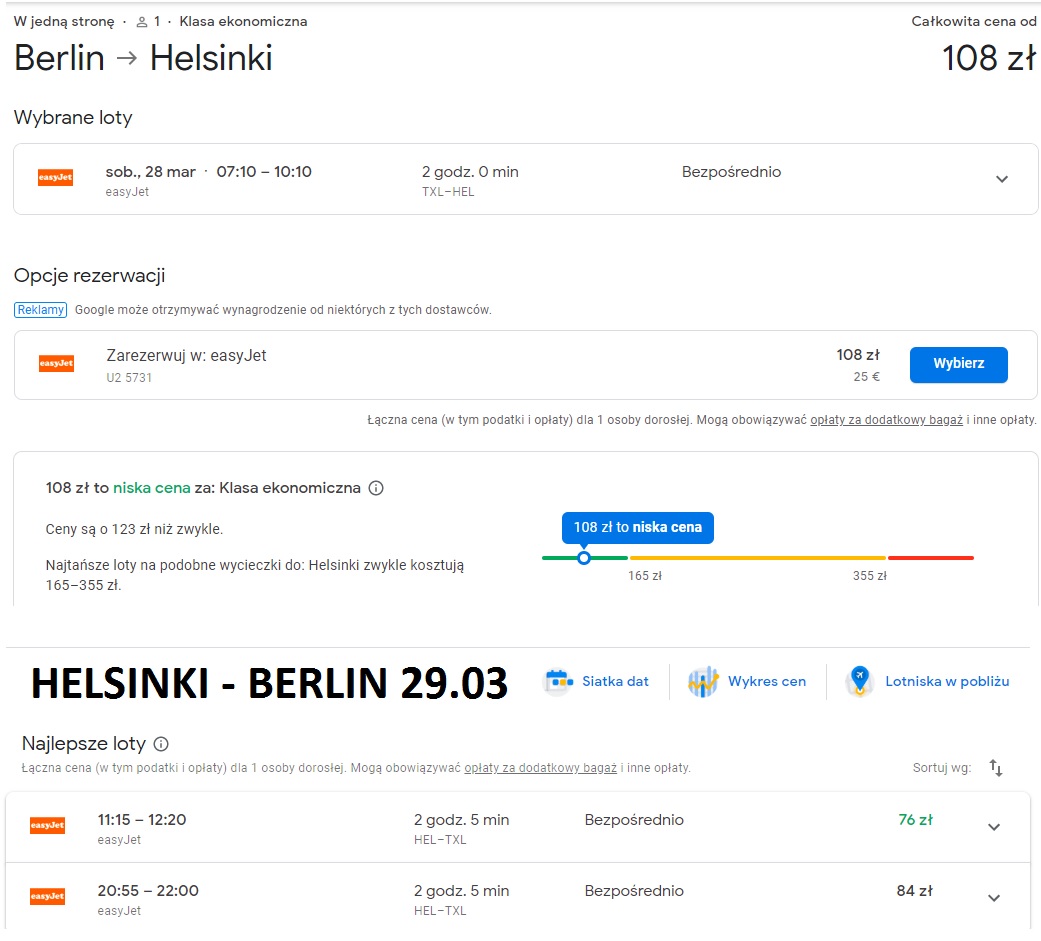Image resolution: width=1041 pixels, height=941 pixels.
Task: Click the 11:15 – 12:20 flight times
Action: [x=142, y=820]
